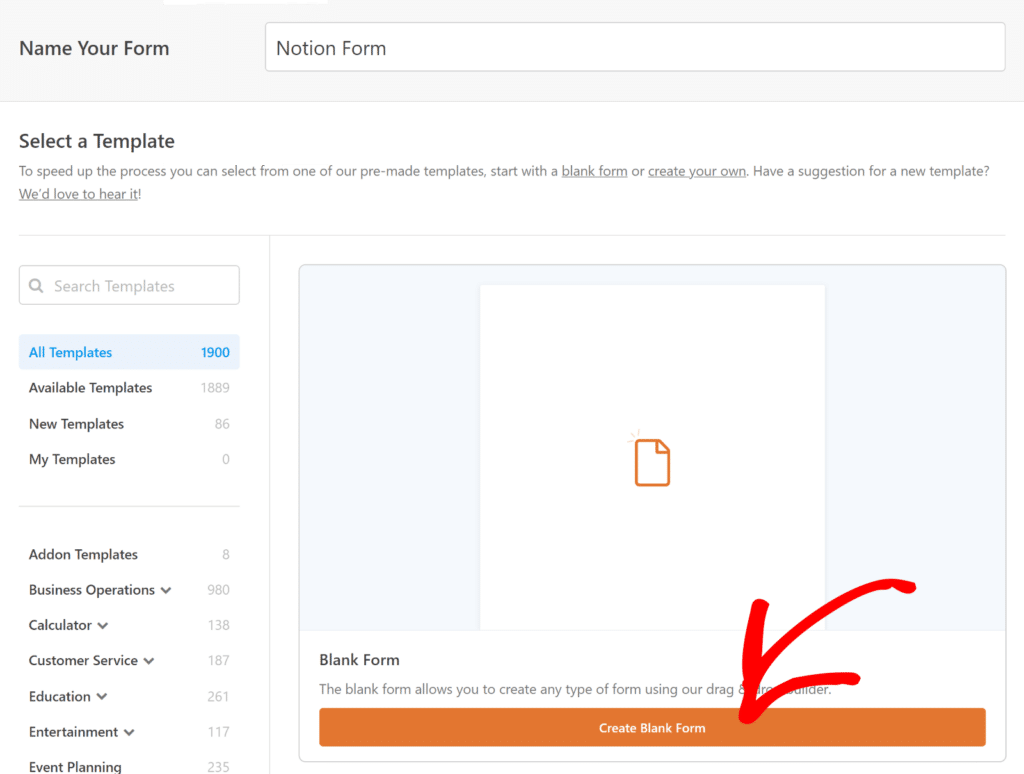The width and height of the screenshot is (1024, 774).
Task: Select Available Templates filter
Action: (x=129, y=388)
